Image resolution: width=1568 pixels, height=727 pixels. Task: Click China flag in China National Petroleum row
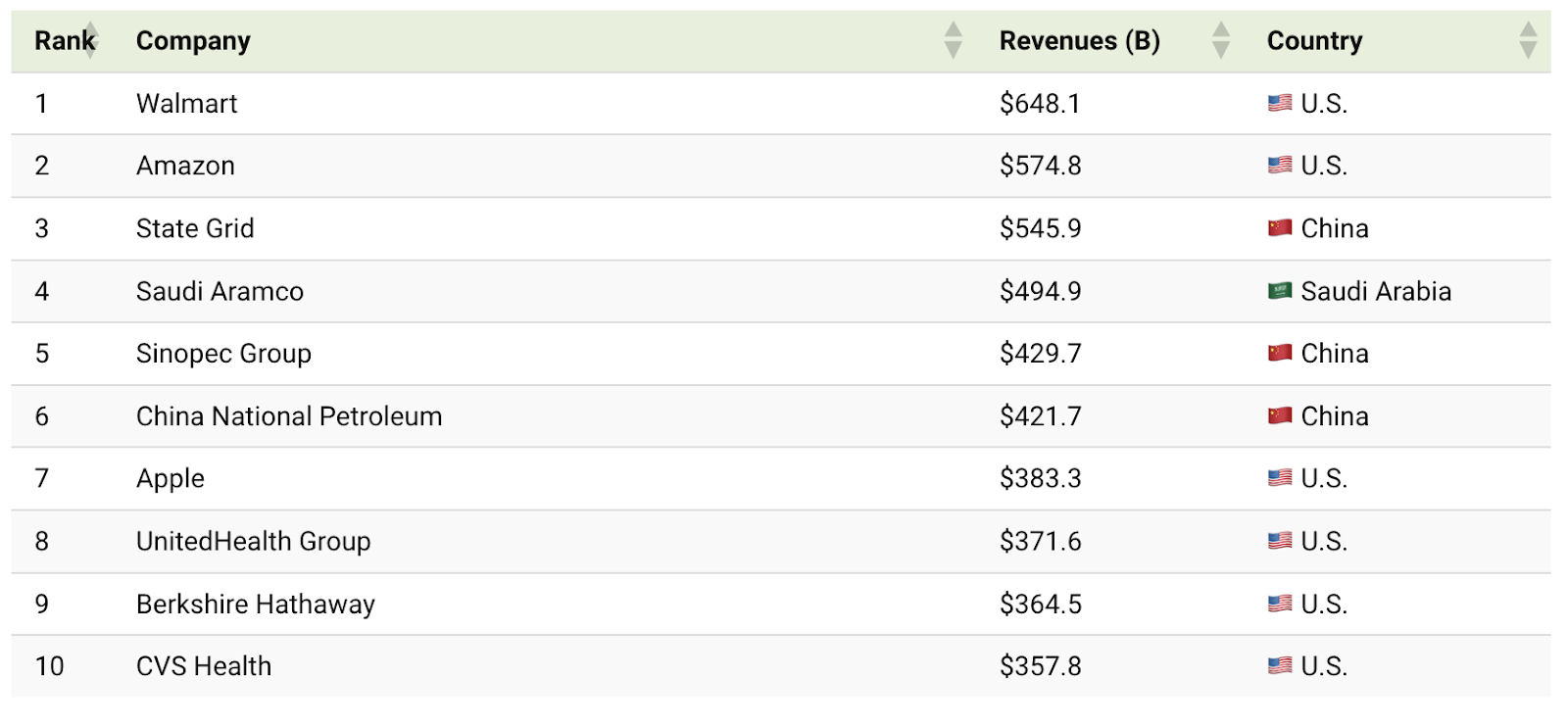[1280, 415]
